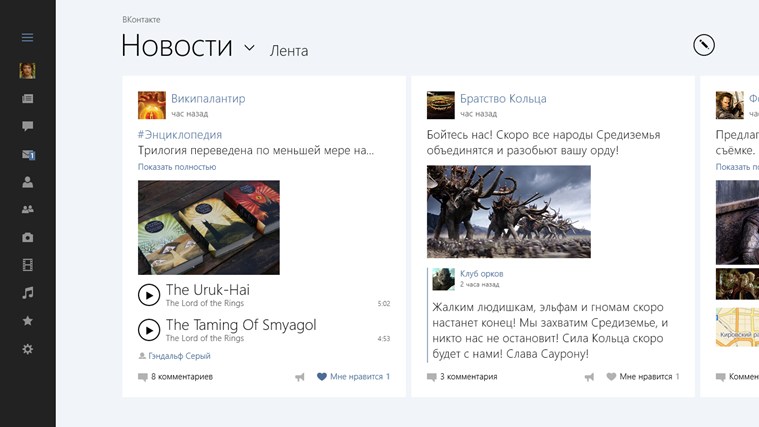Image resolution: width=759 pixels, height=427 pixels.
Task: Click The Taming Of Smyagol song title
Action: 241,324
